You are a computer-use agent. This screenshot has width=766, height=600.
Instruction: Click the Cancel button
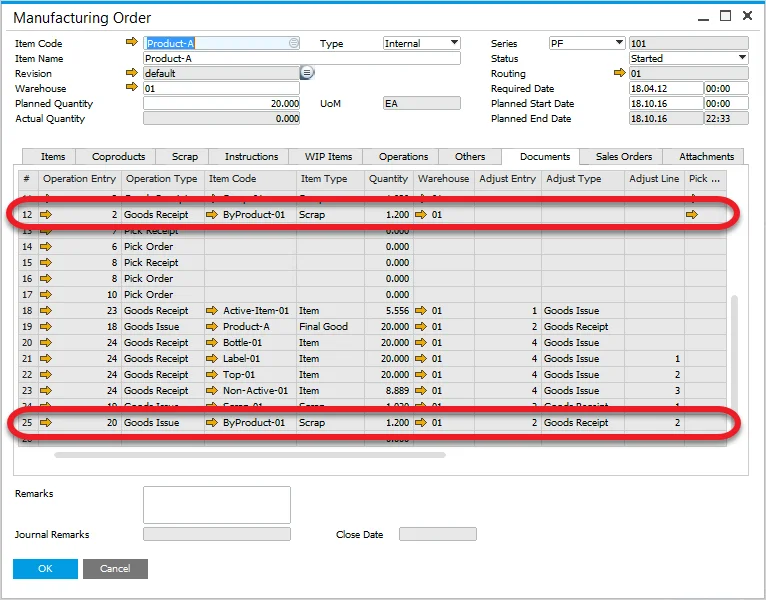pos(115,568)
